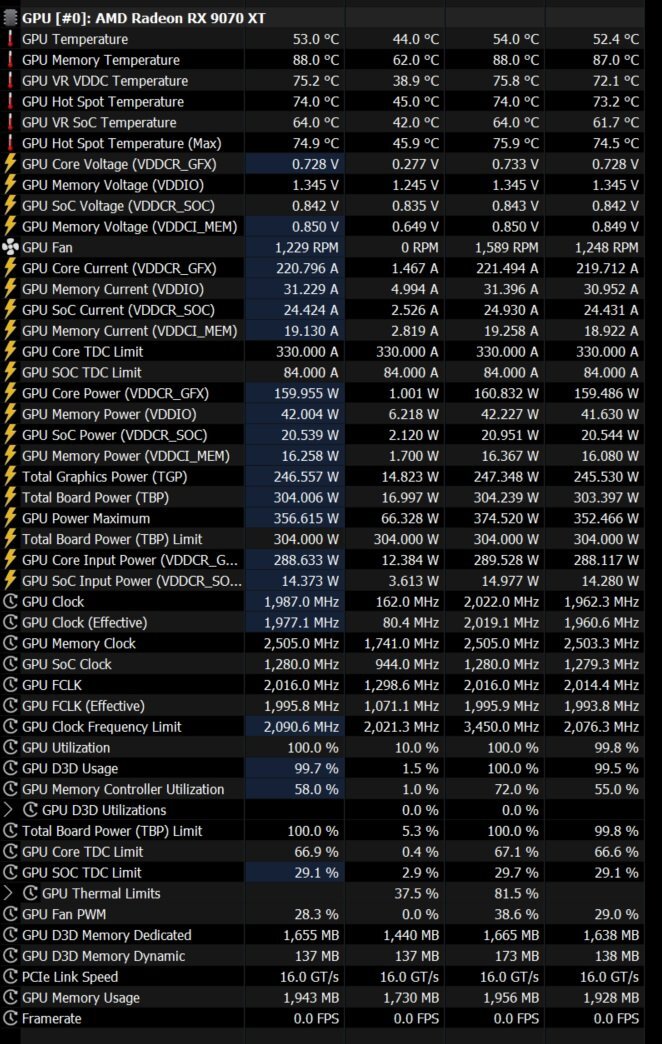
Task: Click the gauge icon next to Framerate
Action: pos(10,1019)
